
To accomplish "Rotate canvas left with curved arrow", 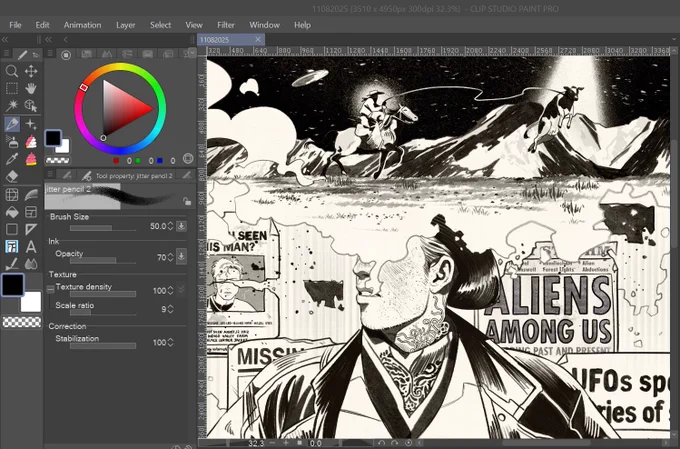I will coord(382,443).
